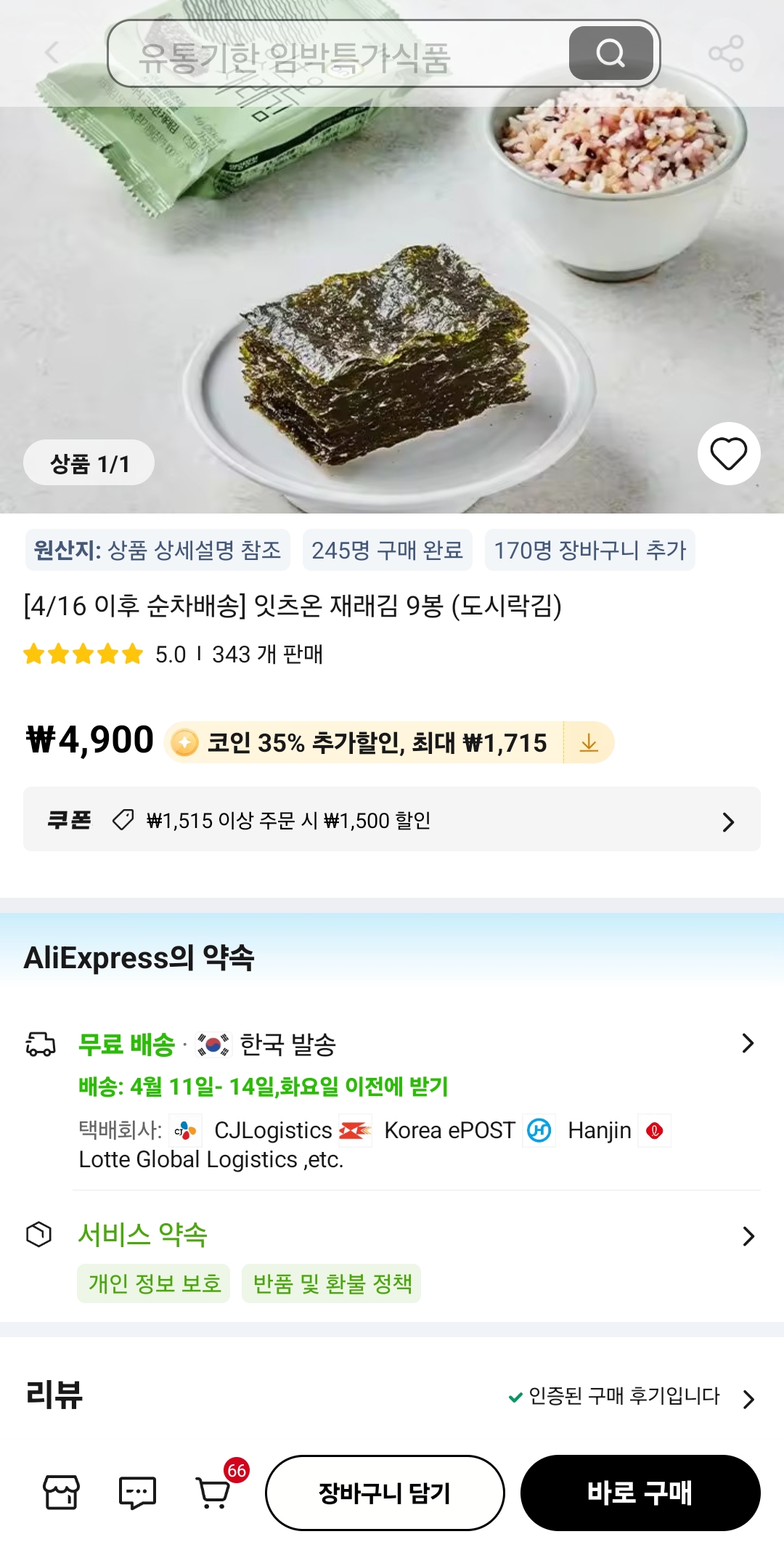Tap the five-star rating row
The height and width of the screenshot is (1550, 784).
click(83, 654)
